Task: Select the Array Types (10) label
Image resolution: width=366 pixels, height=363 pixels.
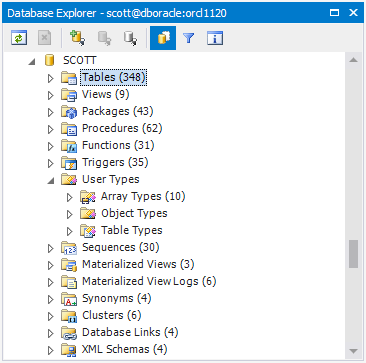Action: pos(143,196)
